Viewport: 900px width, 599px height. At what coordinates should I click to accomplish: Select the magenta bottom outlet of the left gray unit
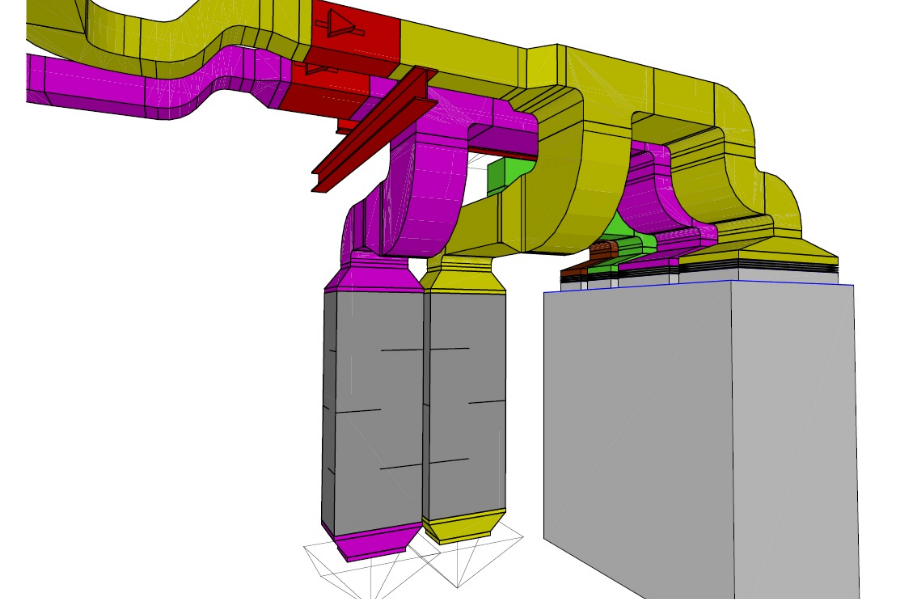(372, 541)
